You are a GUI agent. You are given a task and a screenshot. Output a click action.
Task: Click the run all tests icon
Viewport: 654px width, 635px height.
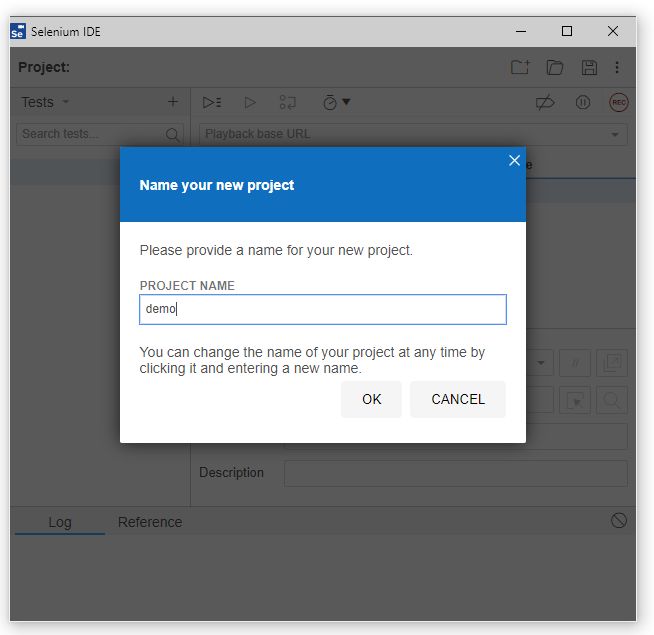212,102
